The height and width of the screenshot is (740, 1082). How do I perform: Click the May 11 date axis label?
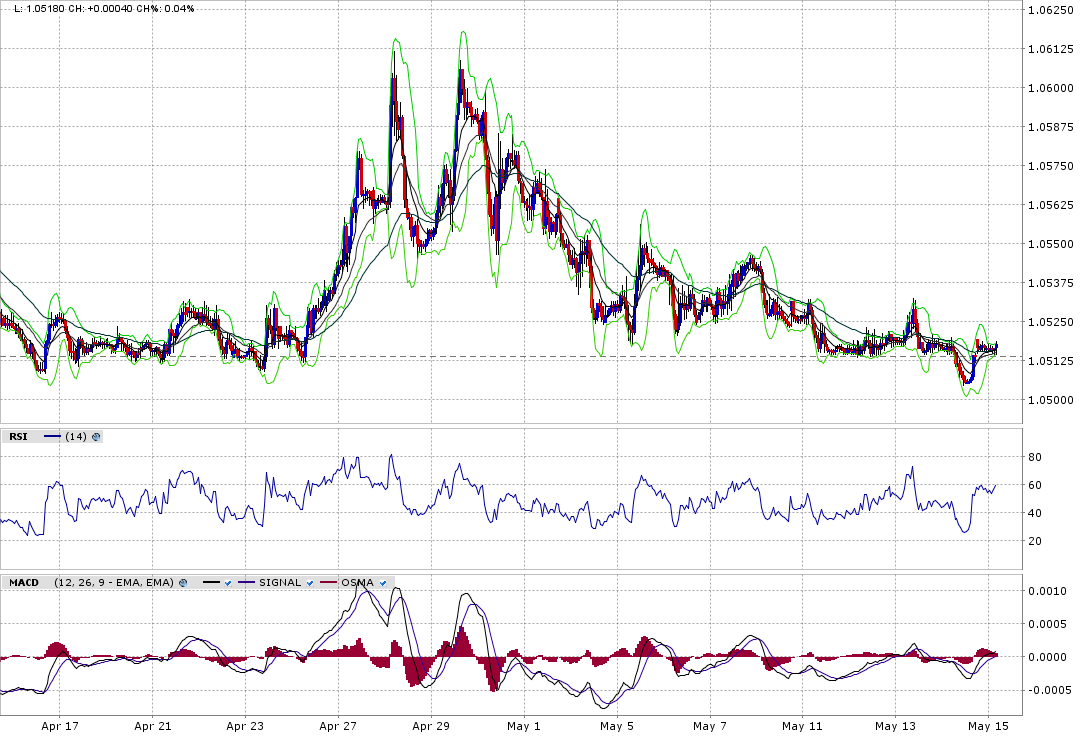coord(802,726)
